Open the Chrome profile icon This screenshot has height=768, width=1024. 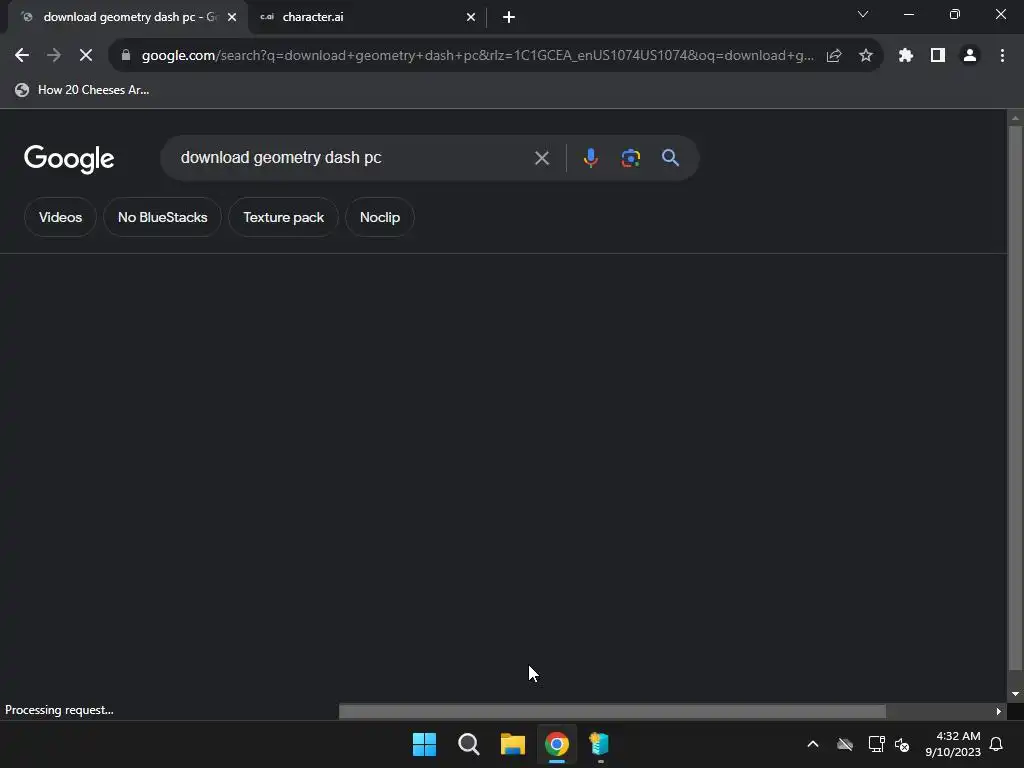(970, 56)
